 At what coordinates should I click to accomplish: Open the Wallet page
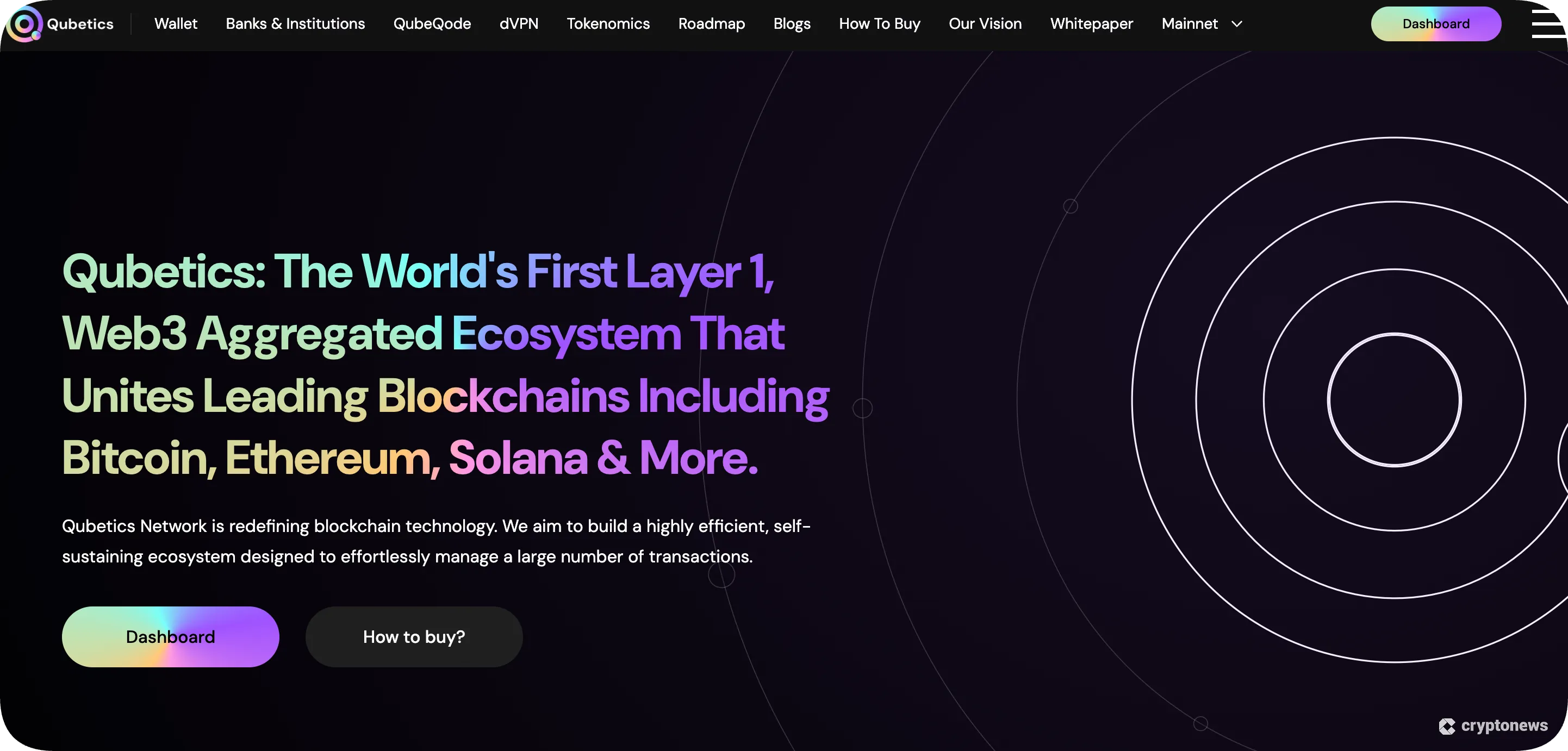[176, 24]
